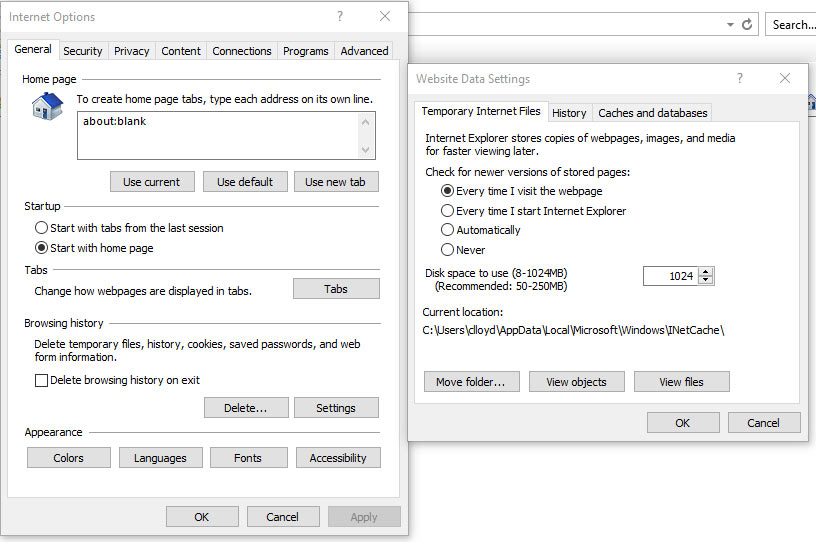Close the Internet Options dialog
This screenshot has width=816, height=545.
pos(385,16)
